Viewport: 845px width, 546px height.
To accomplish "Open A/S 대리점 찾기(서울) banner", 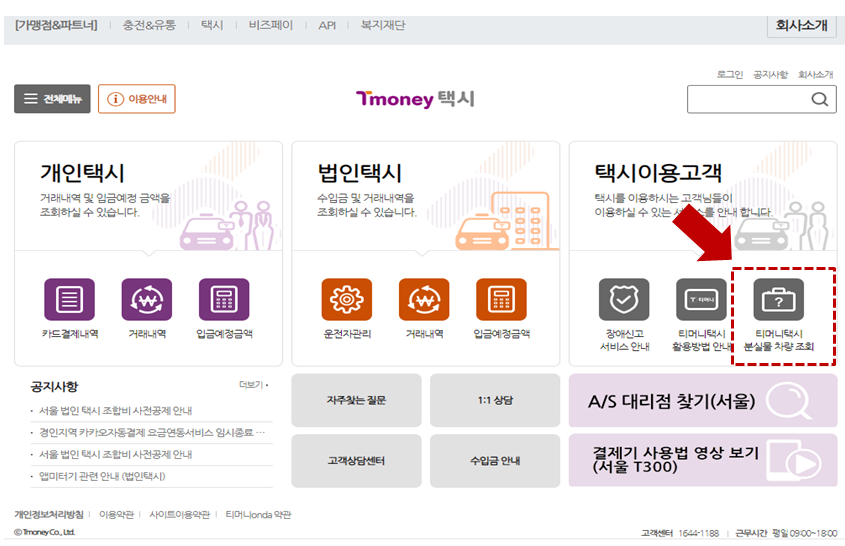I will pos(703,400).
